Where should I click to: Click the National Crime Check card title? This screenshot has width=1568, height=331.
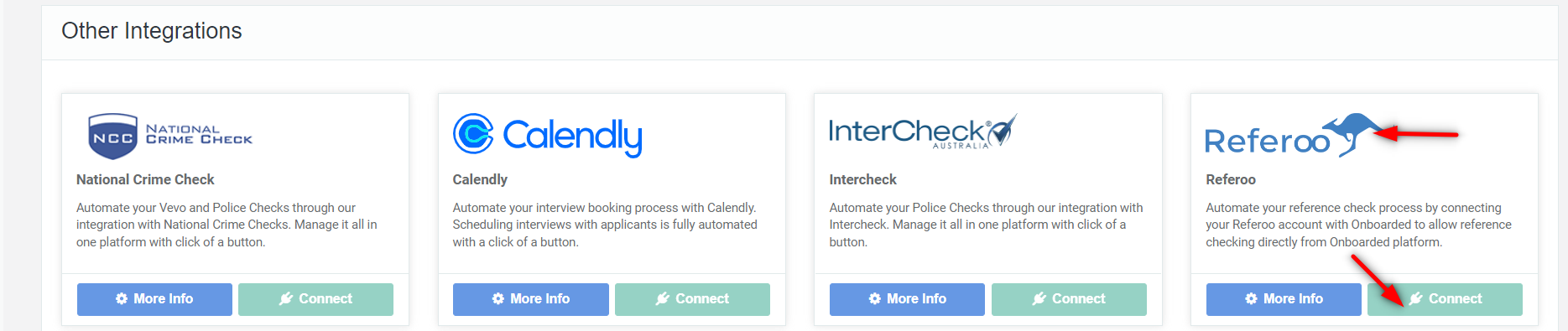point(145,179)
